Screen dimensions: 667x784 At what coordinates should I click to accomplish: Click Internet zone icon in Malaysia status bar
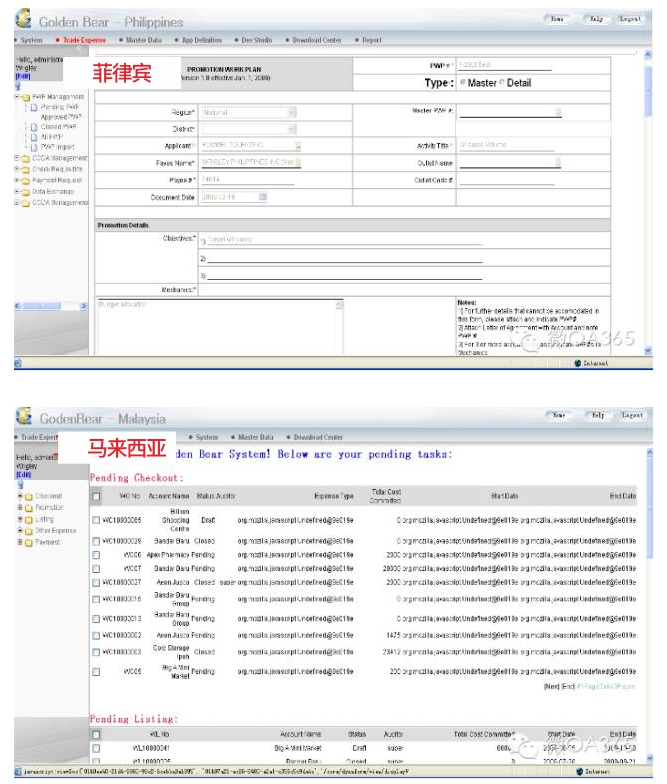pos(580,772)
